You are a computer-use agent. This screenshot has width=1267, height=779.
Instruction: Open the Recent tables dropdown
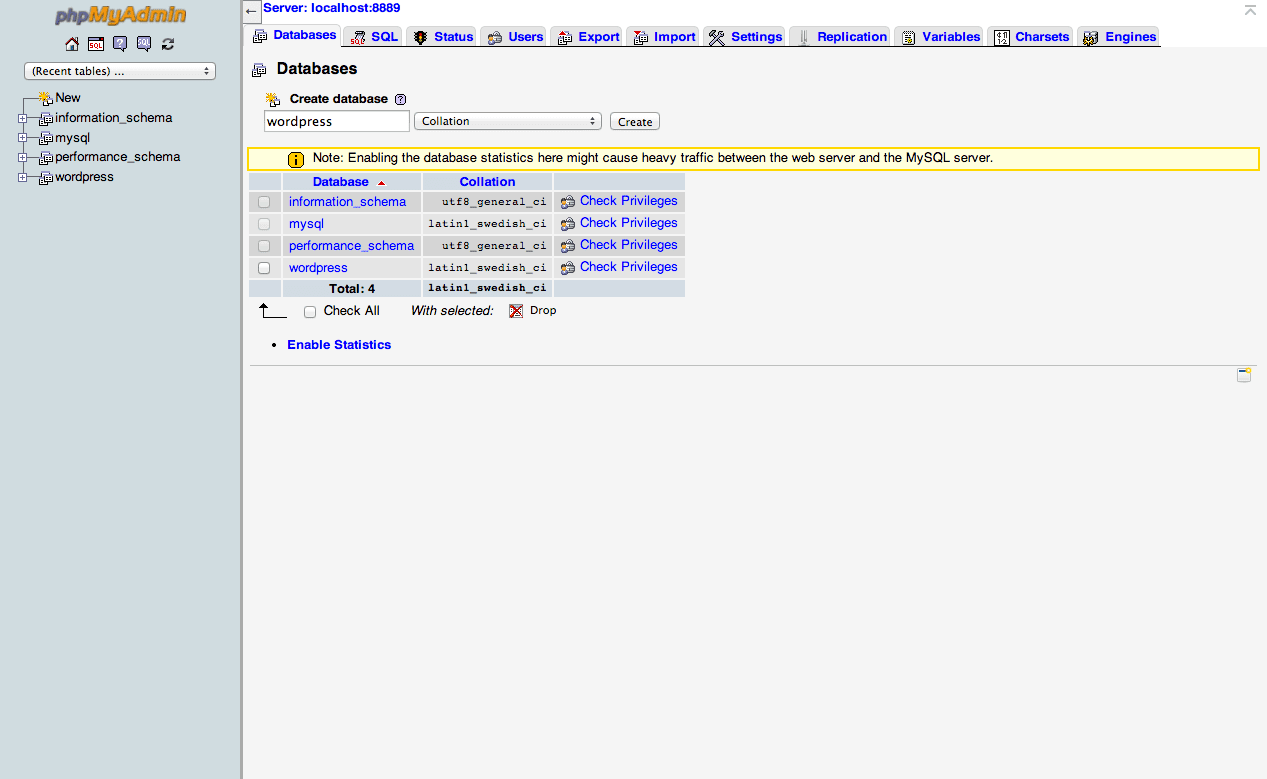(x=120, y=71)
